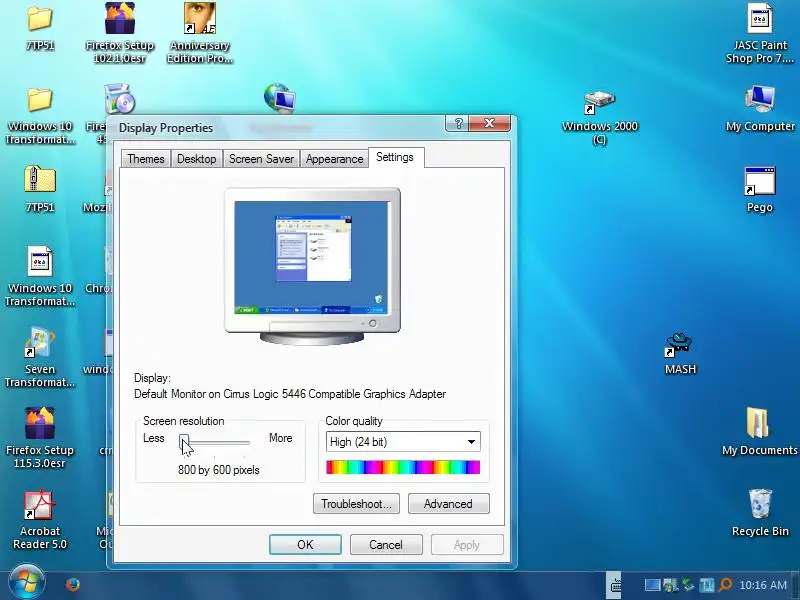The image size is (800, 600).
Task: Open Firefox Setup 102.1.0esr installer icon
Action: pos(120,18)
